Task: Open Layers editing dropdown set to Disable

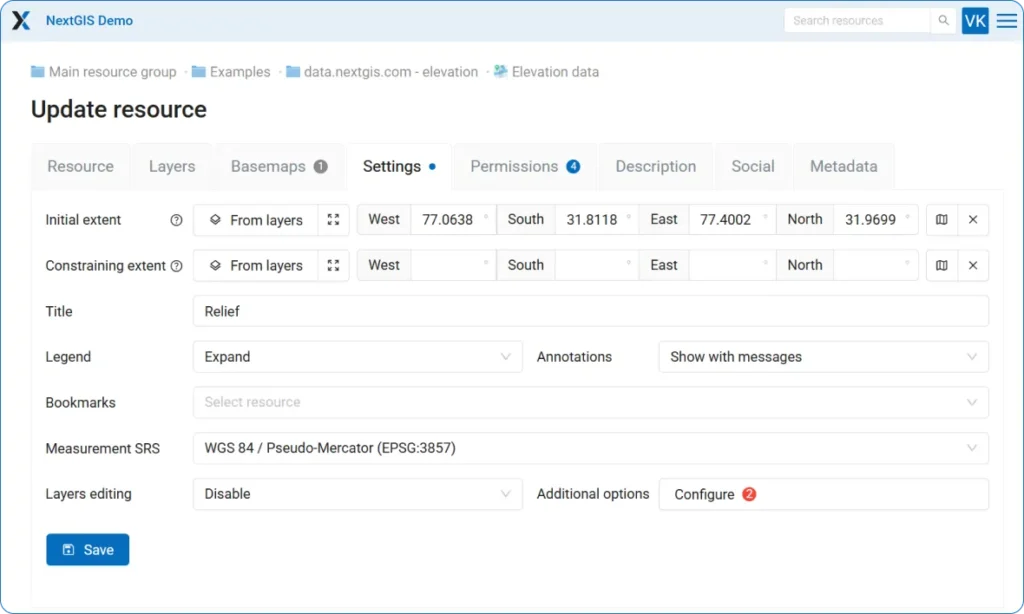Action: click(357, 494)
